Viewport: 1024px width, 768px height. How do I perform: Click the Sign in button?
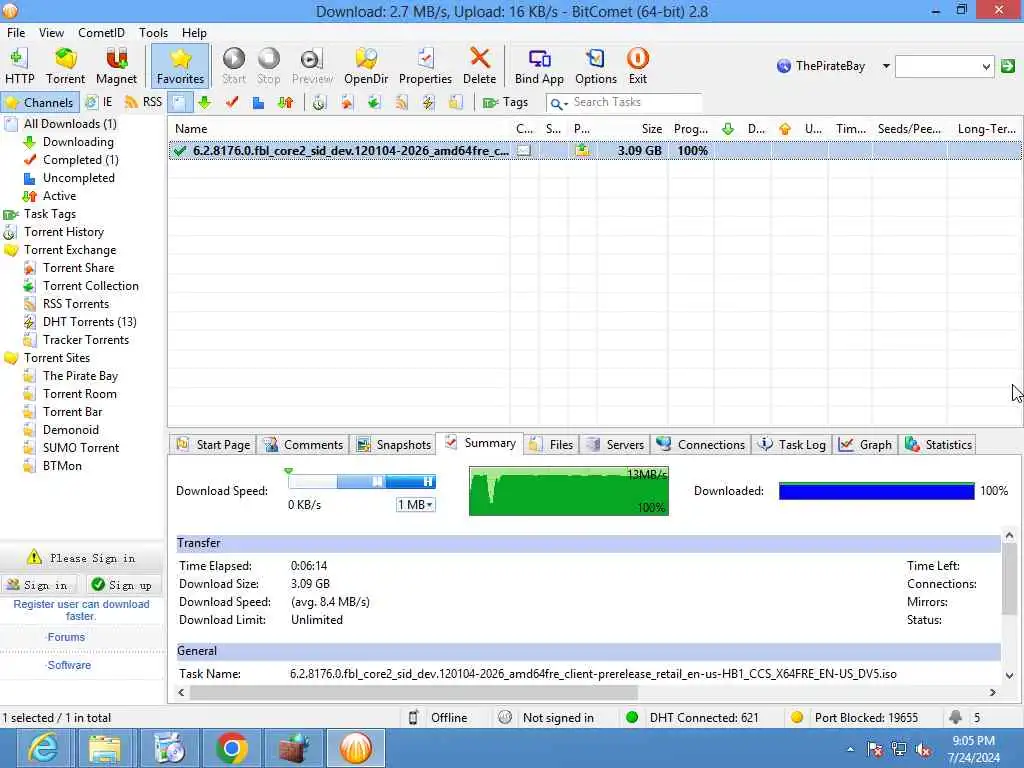tap(38, 585)
